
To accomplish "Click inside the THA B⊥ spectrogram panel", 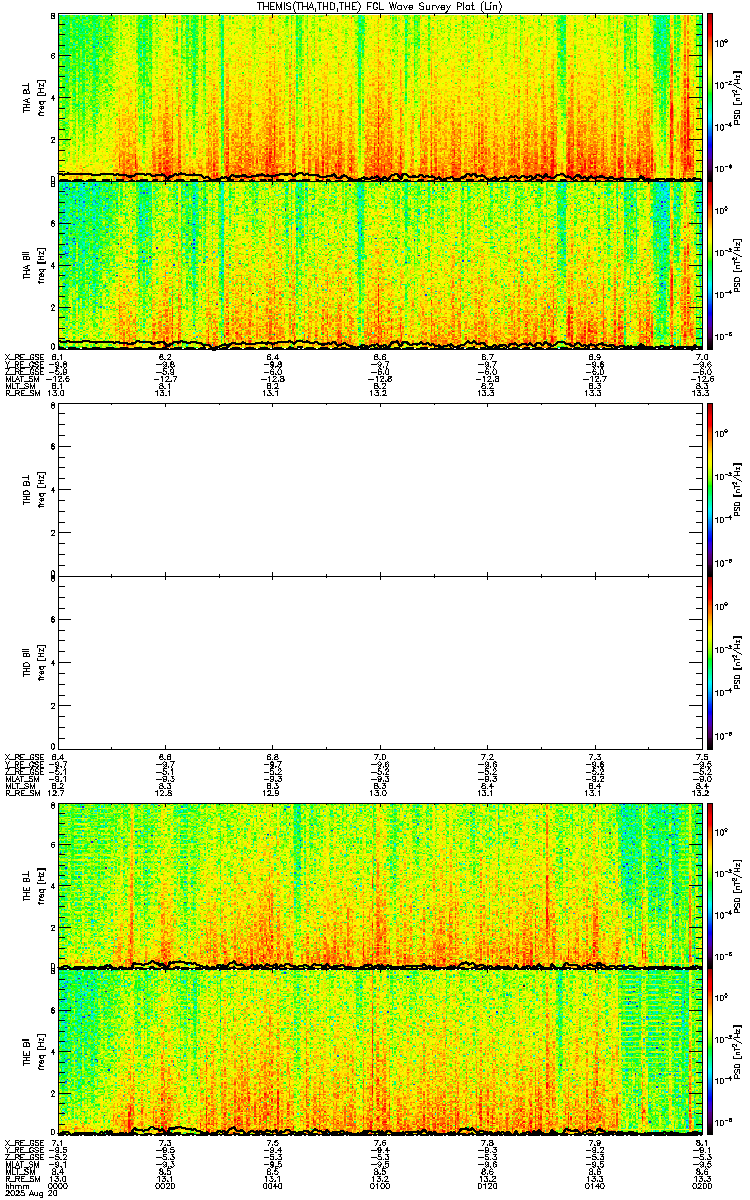I will point(380,96).
